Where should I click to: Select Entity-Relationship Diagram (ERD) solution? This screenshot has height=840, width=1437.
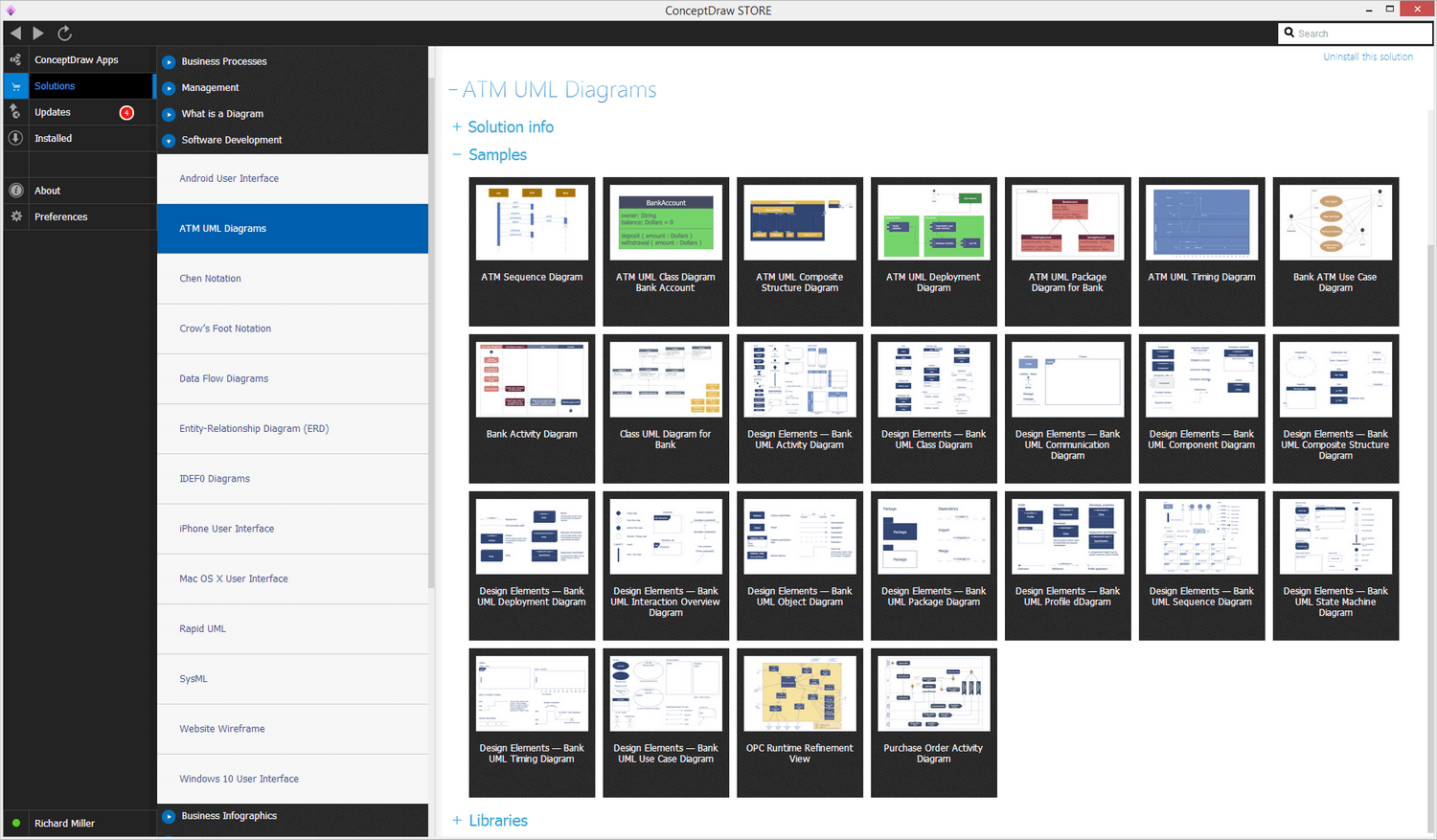click(292, 429)
